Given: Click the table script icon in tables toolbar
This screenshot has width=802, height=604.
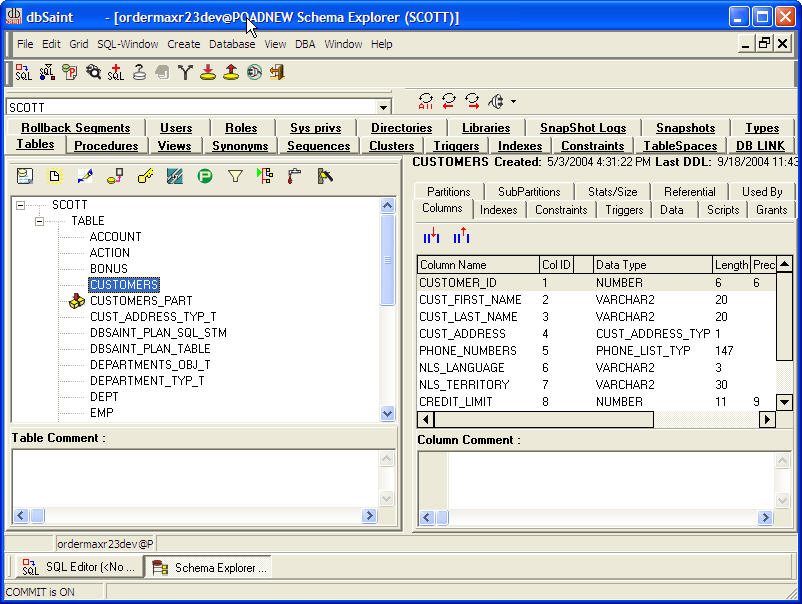Looking at the screenshot, I should pos(25,176).
